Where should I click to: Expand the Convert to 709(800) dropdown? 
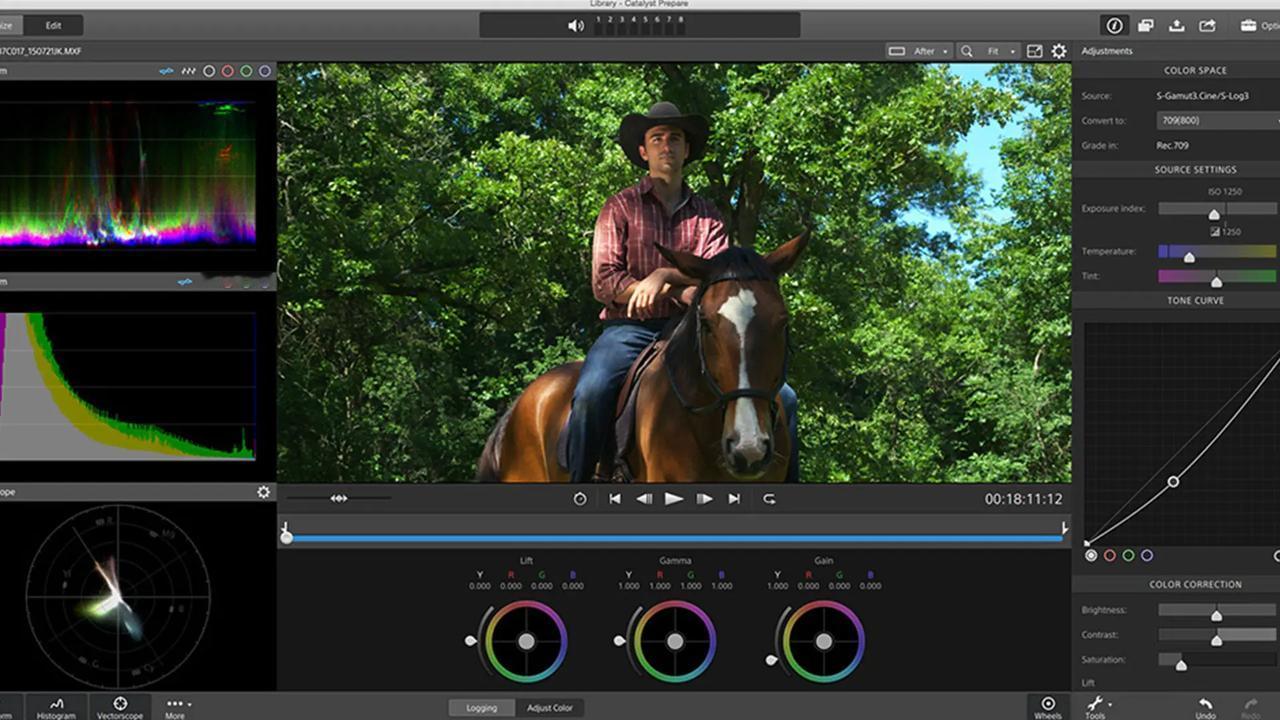point(1218,120)
